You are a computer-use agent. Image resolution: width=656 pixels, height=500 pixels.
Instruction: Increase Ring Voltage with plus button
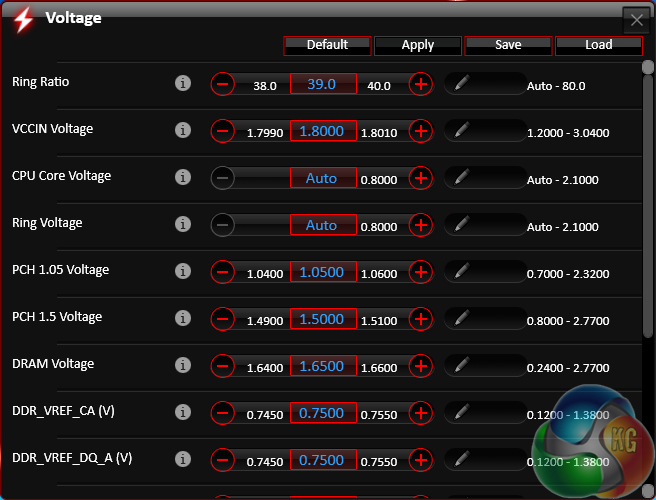[421, 225]
